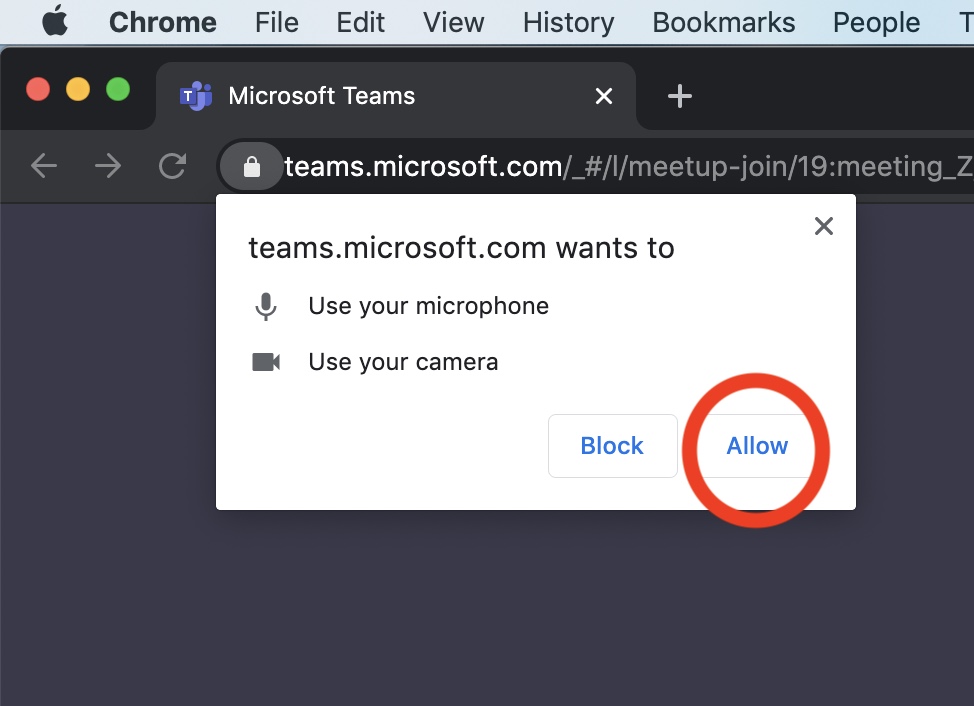974x706 pixels.
Task: Select the Microsoft Teams tab
Action: pos(320,96)
